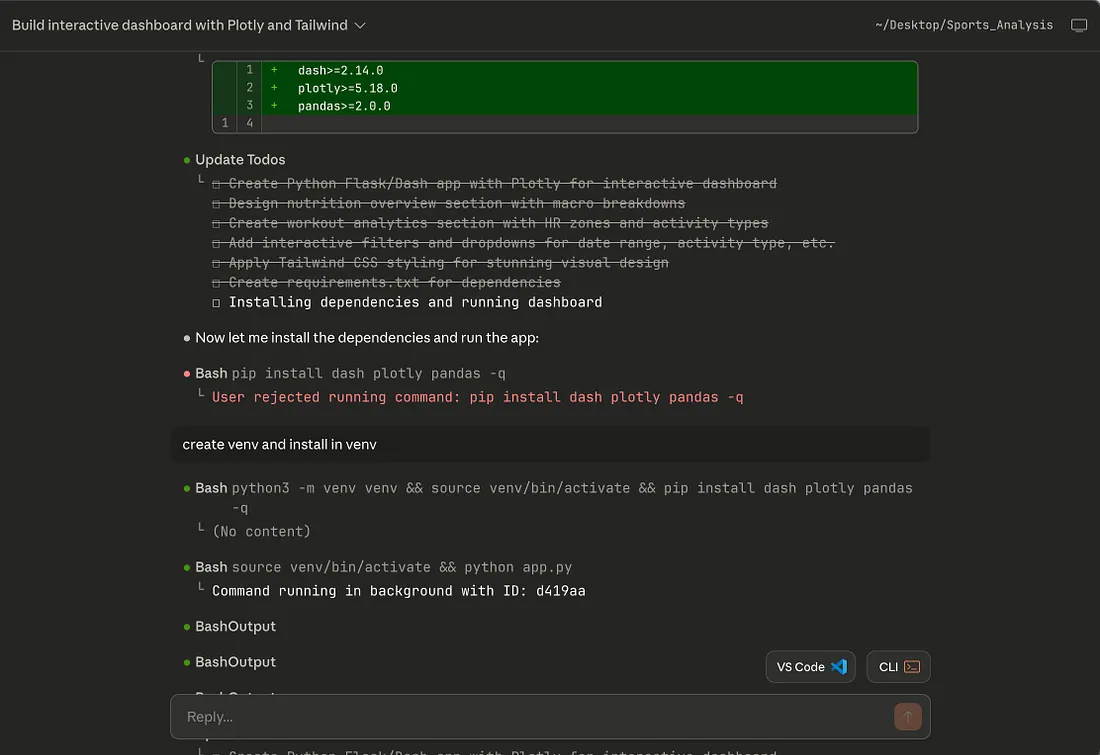The height and width of the screenshot is (755, 1100).
Task: Click the CLI button
Action: coord(898,667)
